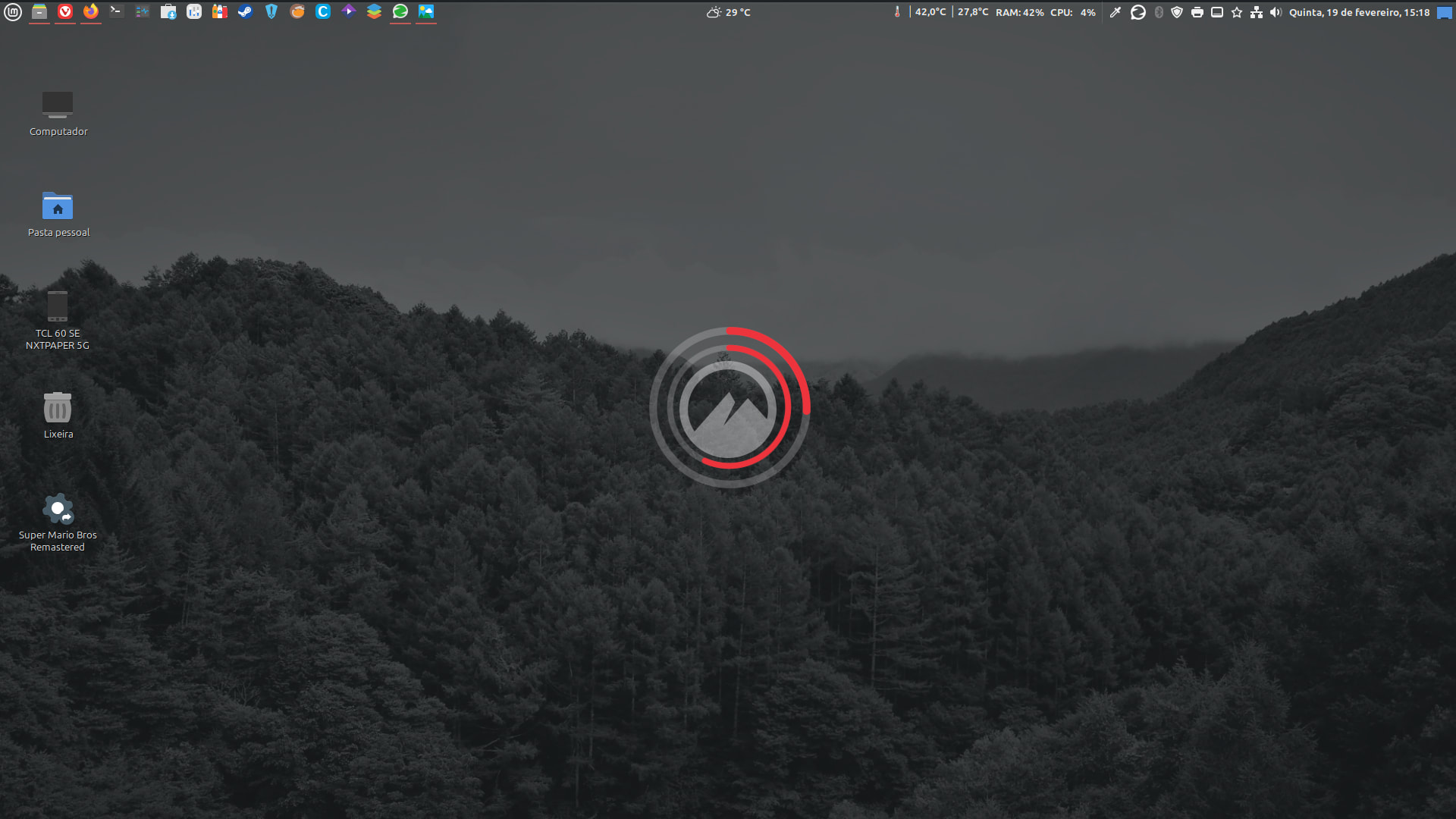Click the image viewer panel icon

point(426,11)
